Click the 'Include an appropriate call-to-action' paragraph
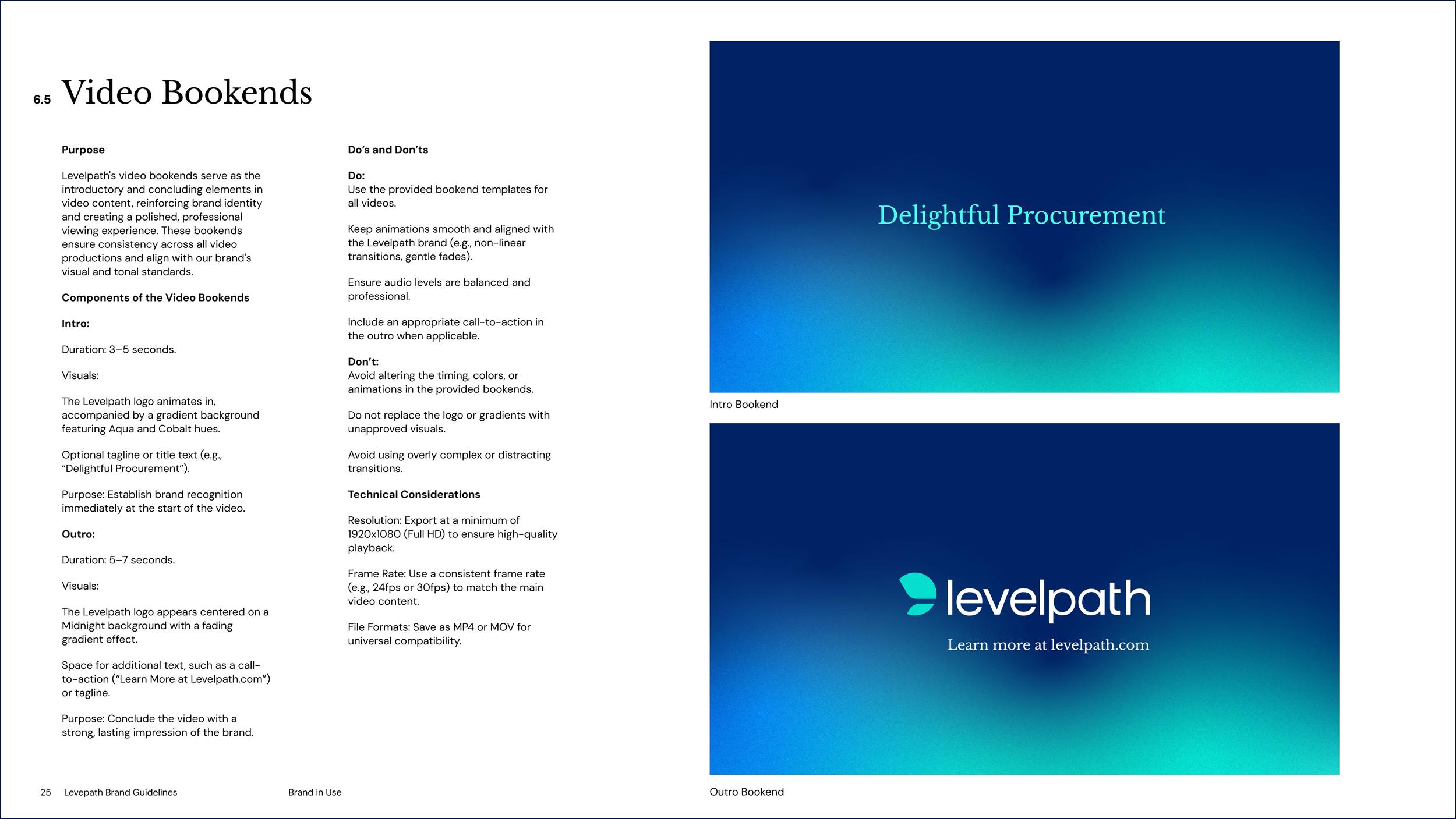Screen dimensions: 1456x819 446,329
